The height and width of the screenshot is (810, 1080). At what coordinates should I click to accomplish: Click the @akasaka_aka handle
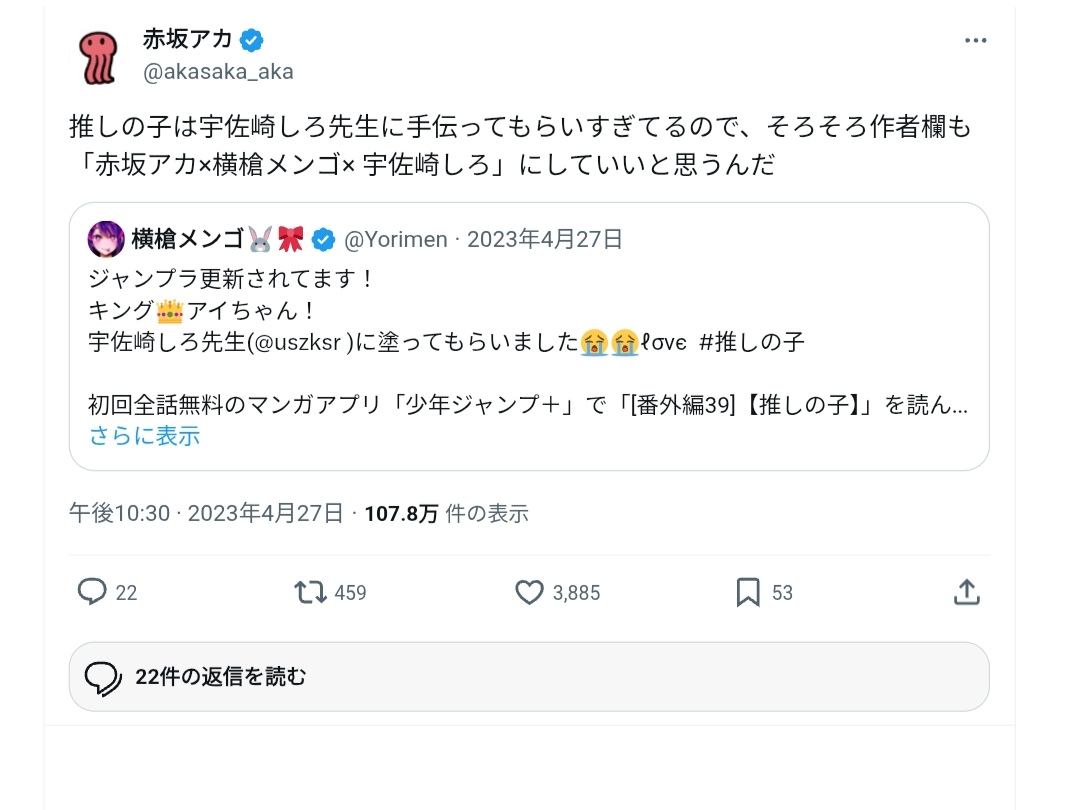[x=218, y=72]
